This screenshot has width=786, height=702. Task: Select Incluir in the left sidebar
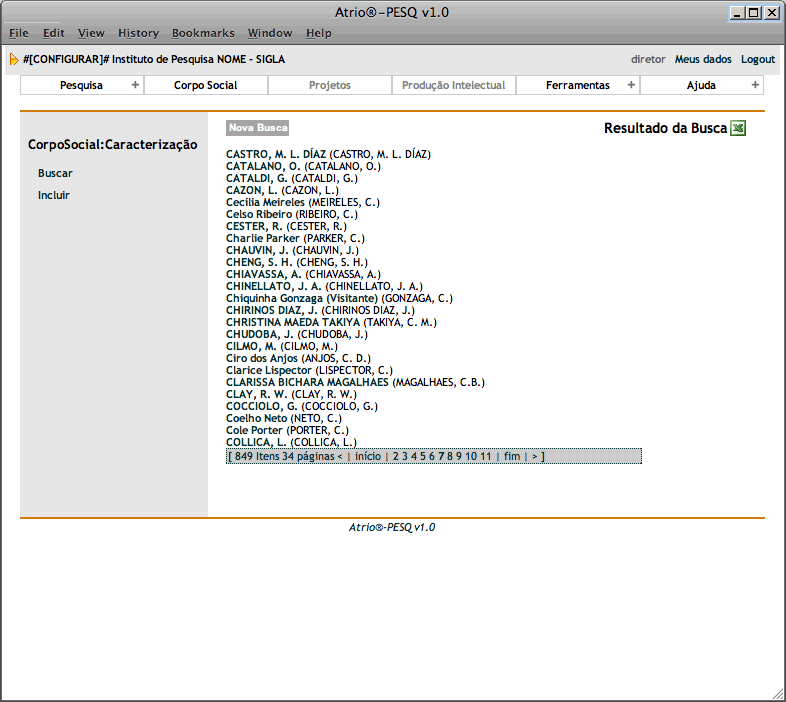[54, 195]
